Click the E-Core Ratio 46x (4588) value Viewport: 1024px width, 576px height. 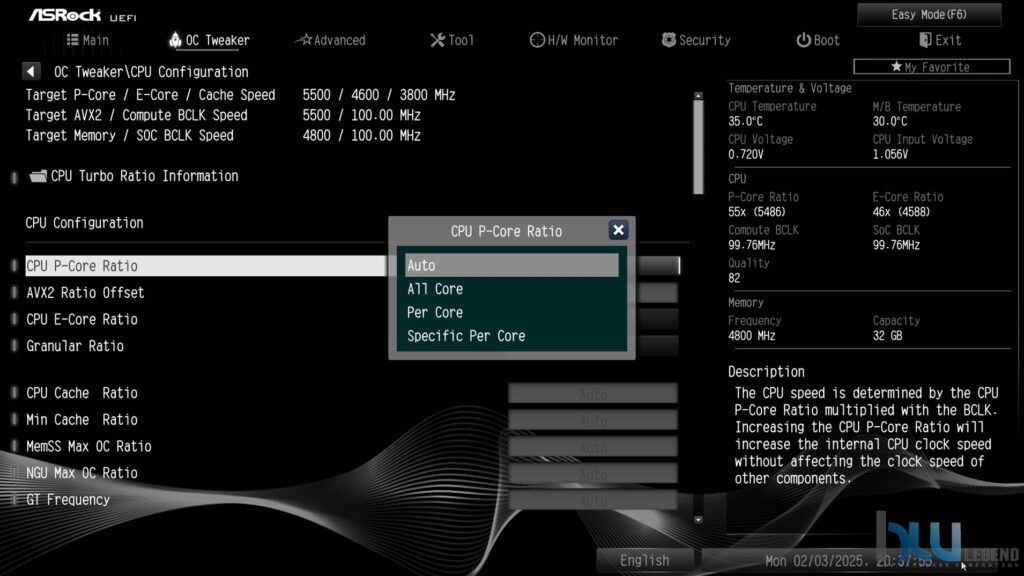901,212
